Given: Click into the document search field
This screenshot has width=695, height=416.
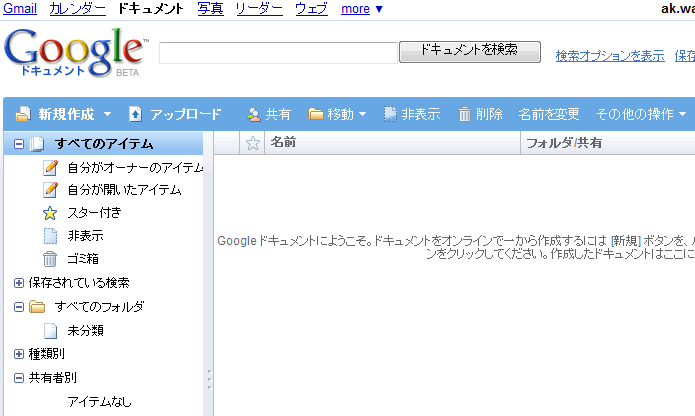Looking at the screenshot, I should coord(278,53).
